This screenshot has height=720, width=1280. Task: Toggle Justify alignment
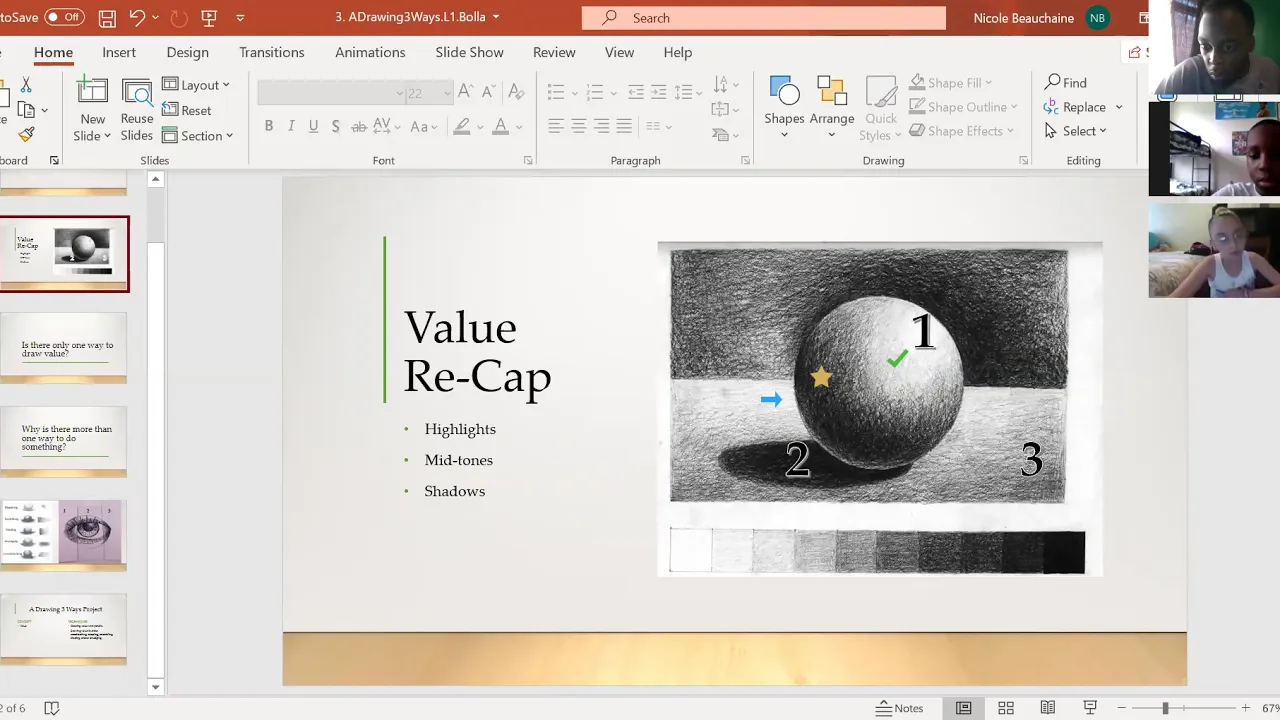(x=624, y=126)
